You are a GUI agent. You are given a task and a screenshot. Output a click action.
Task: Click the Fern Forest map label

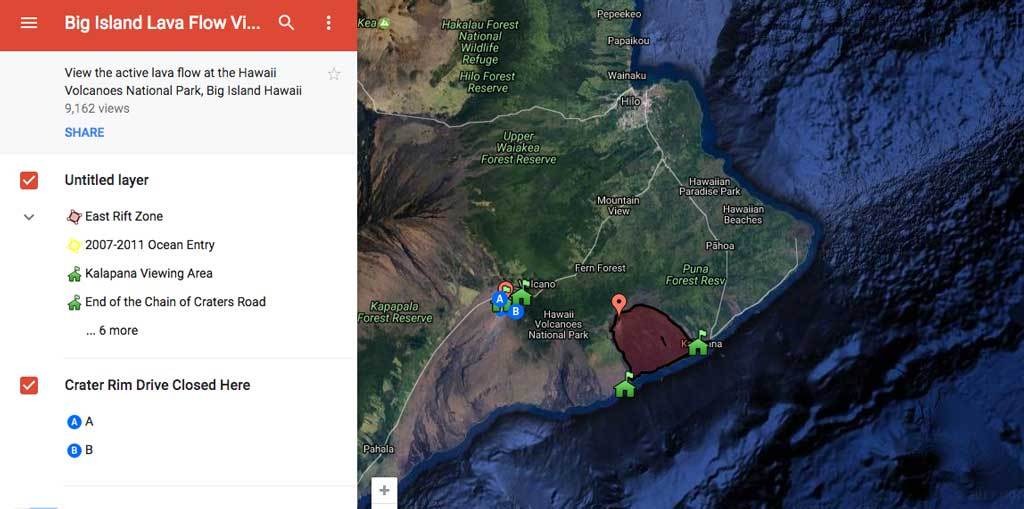click(x=600, y=268)
